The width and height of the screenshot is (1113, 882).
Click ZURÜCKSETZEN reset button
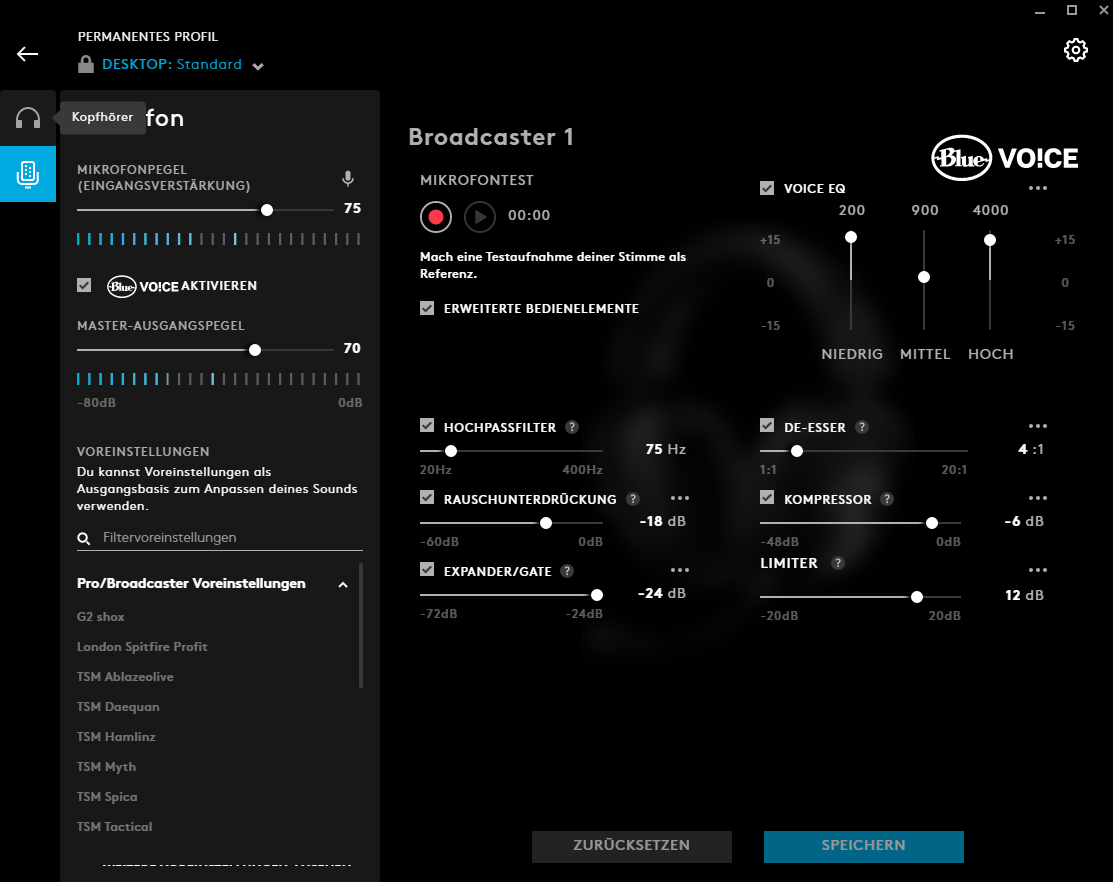632,846
